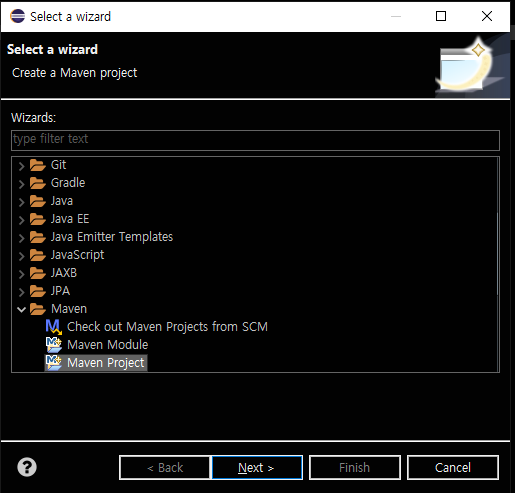Click the Java folder icon
Image resolution: width=515 pixels, height=493 pixels.
click(x=38, y=201)
